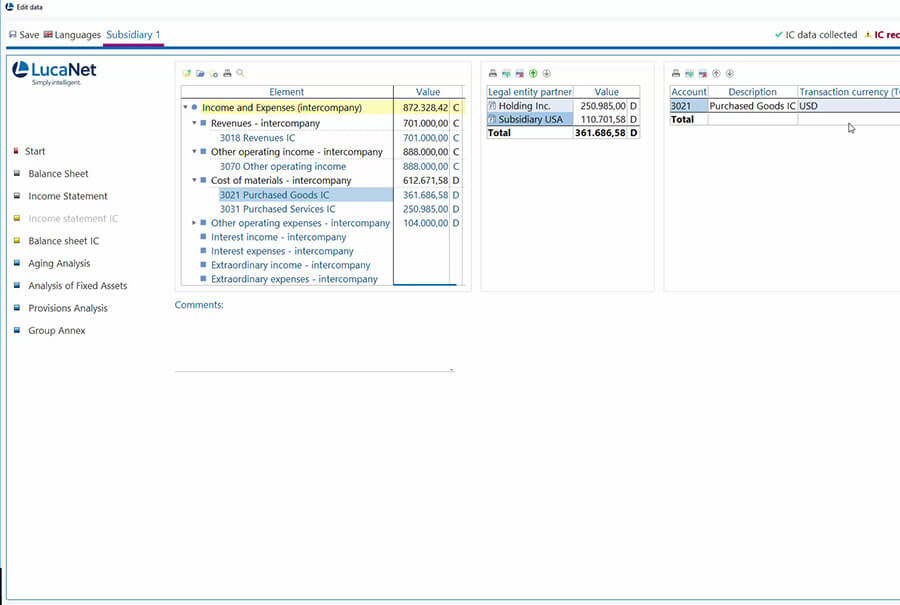This screenshot has height=605, width=900.
Task: Open Provisions Analysis in the sidebar
Action: coord(68,308)
